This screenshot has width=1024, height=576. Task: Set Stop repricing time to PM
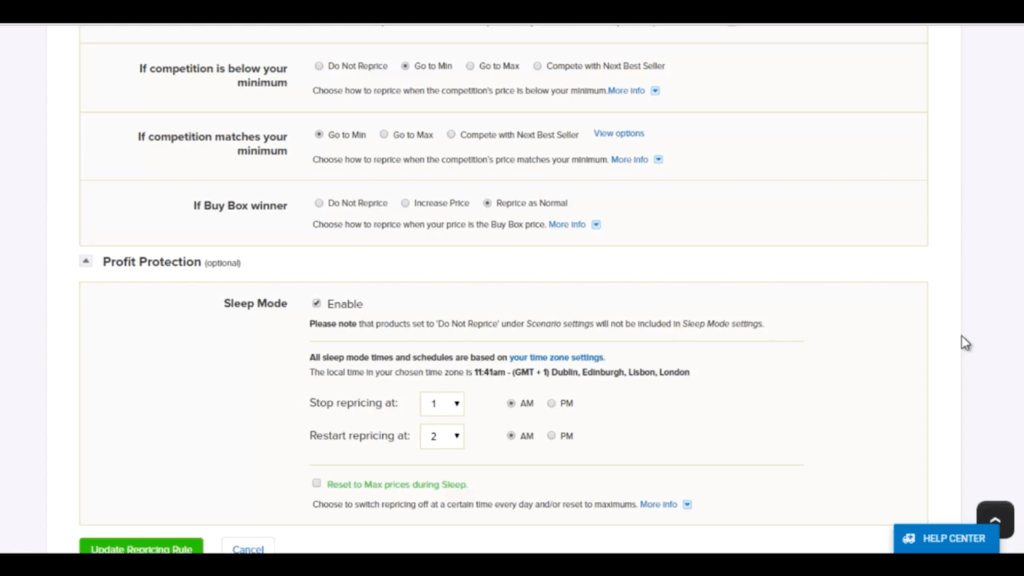tap(551, 404)
